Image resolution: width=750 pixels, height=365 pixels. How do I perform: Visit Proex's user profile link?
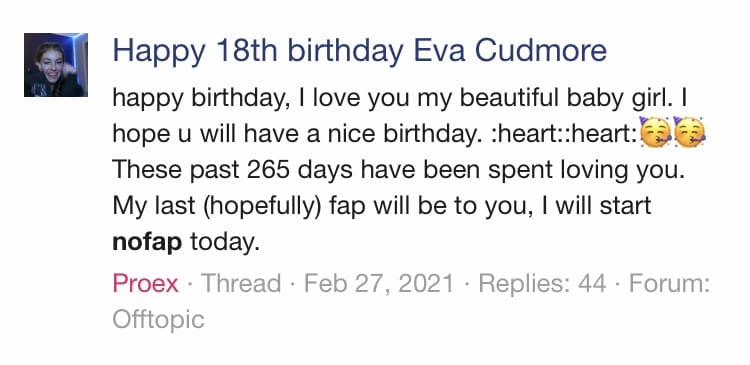145,283
